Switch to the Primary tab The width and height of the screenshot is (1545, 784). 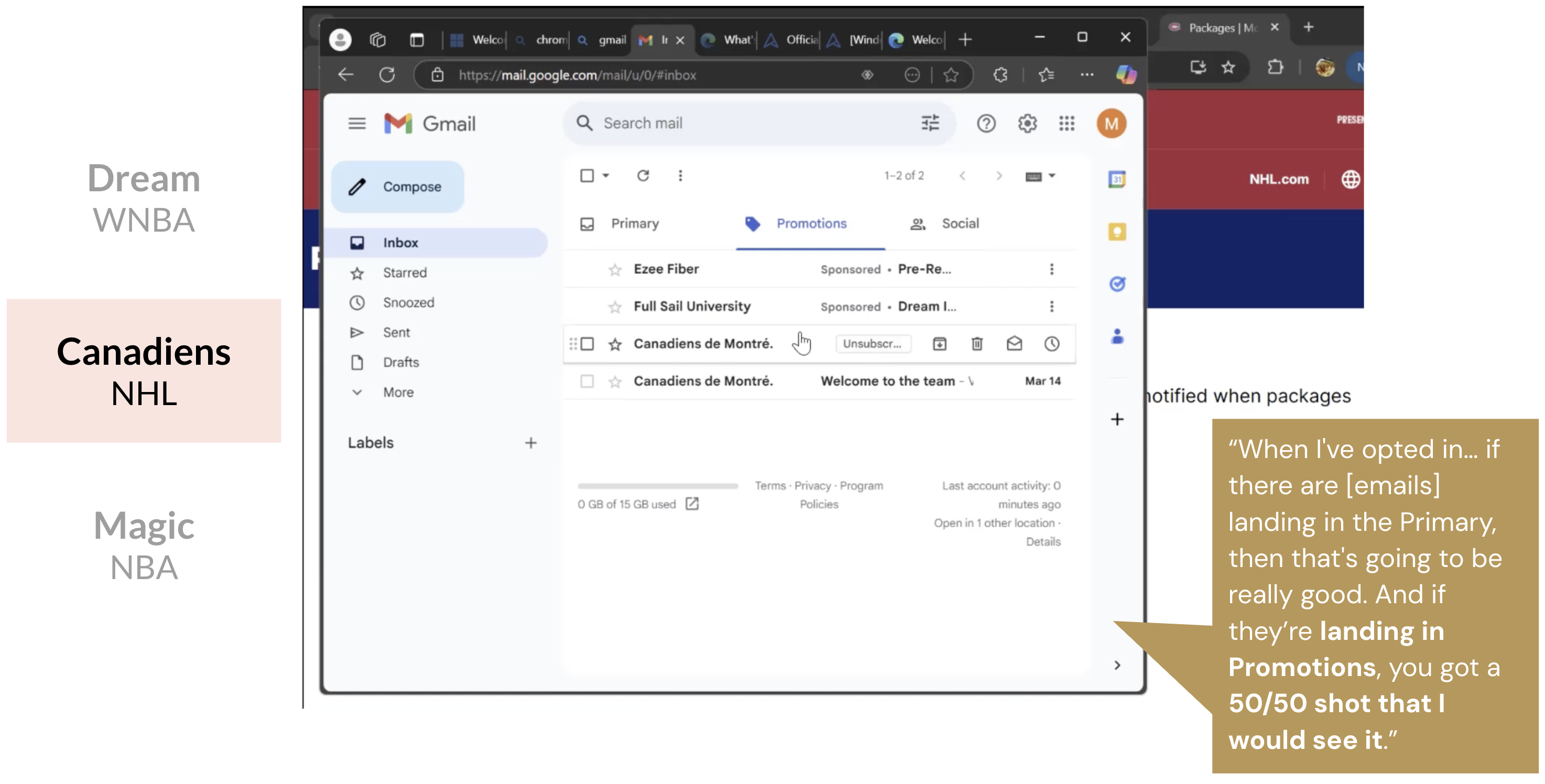(x=634, y=224)
